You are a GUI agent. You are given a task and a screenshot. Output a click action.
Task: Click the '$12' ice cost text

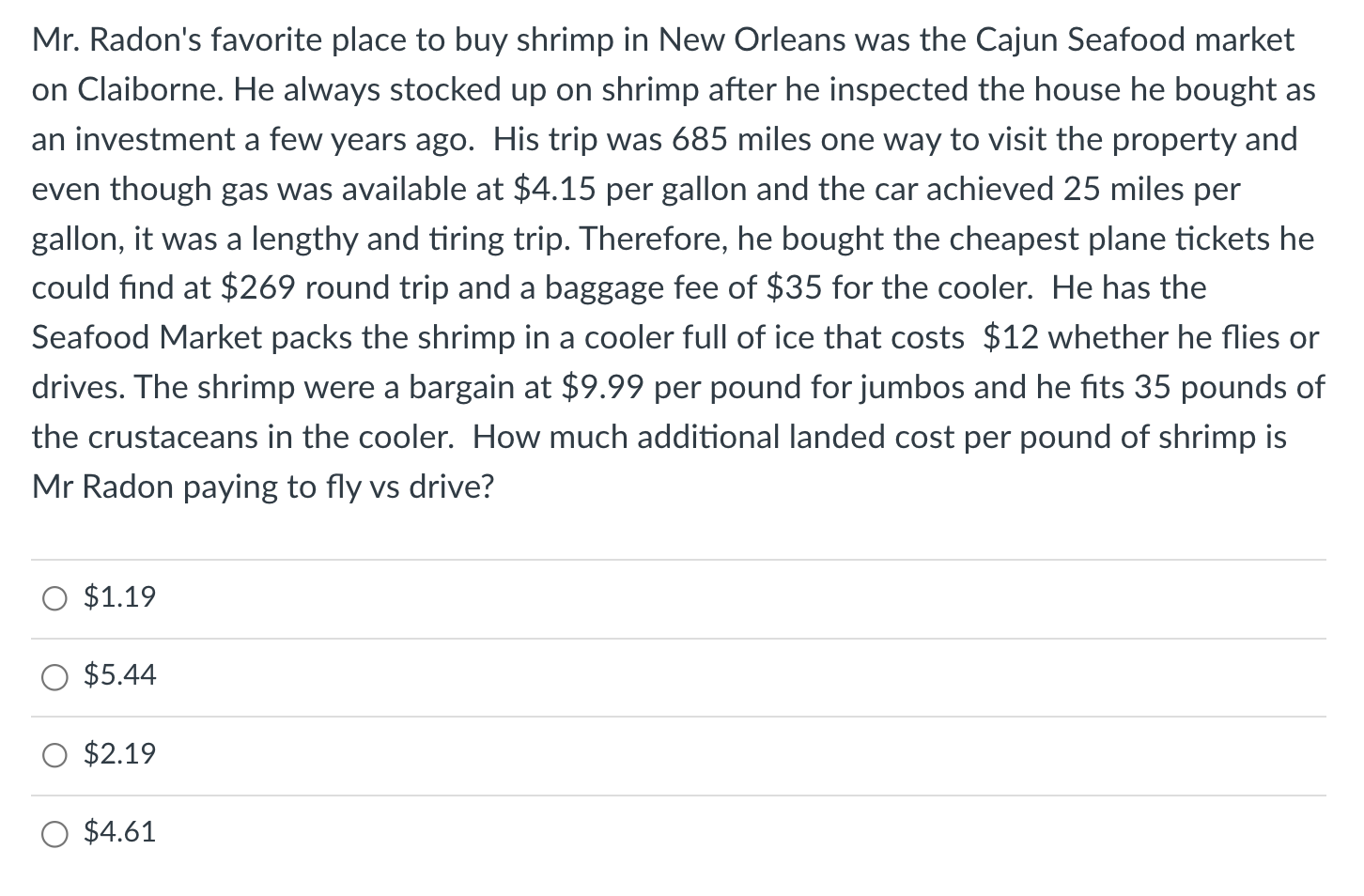(x=1011, y=338)
